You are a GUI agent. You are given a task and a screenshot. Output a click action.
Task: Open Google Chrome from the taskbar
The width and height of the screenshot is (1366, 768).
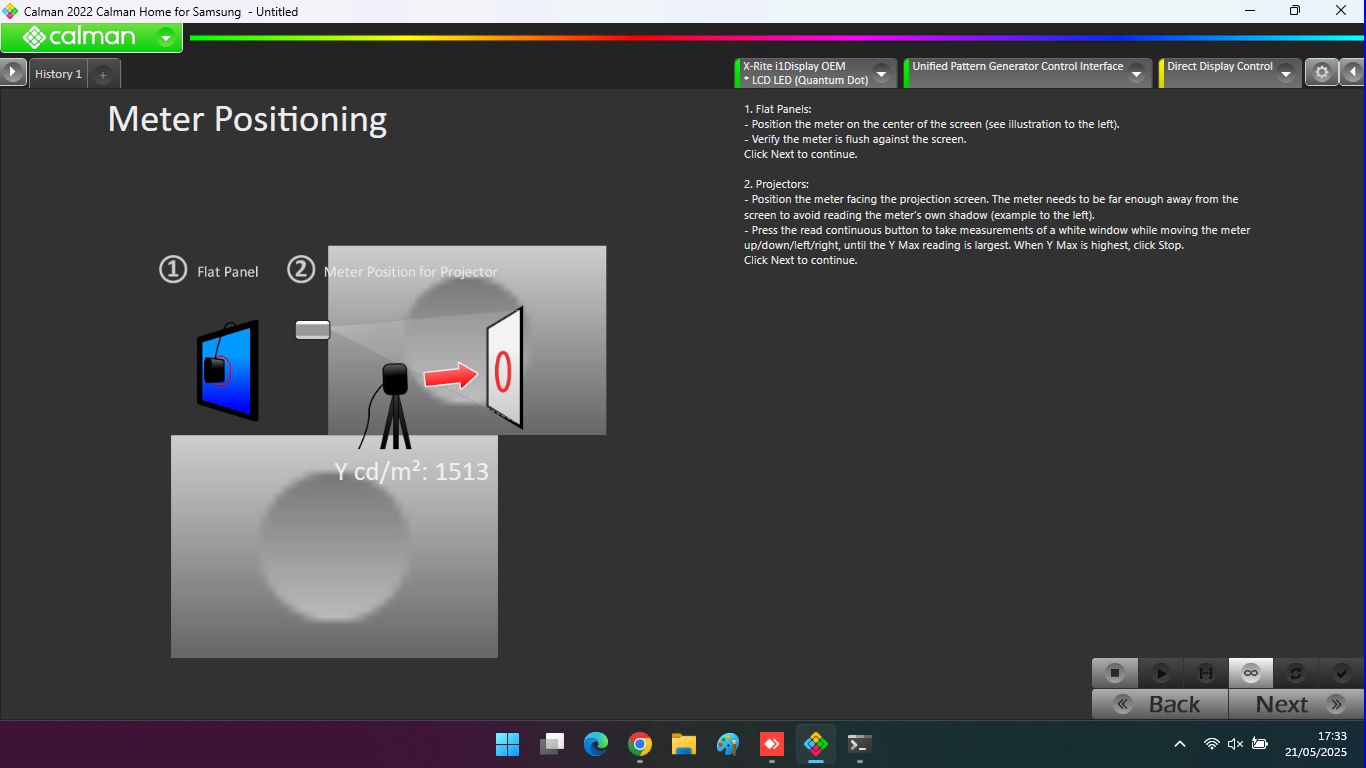click(x=640, y=744)
